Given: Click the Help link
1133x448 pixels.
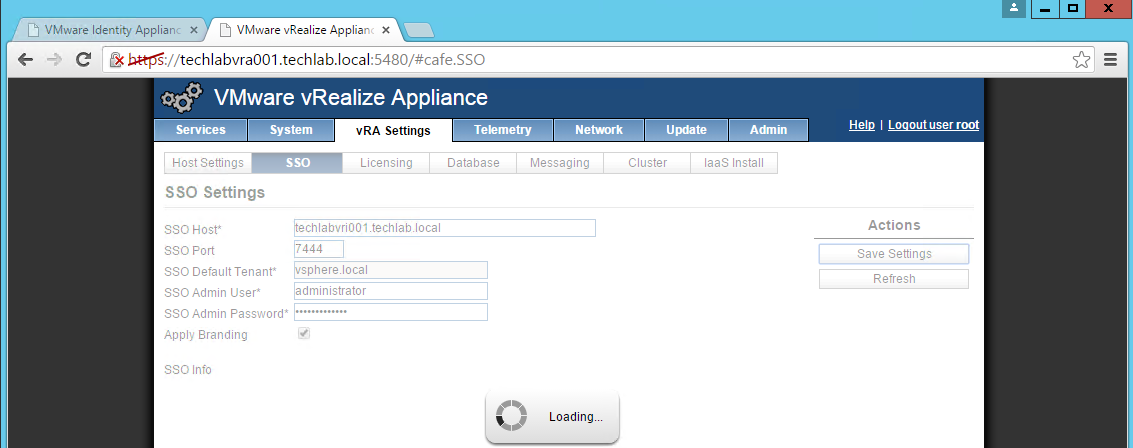Looking at the screenshot, I should click(x=862, y=125).
